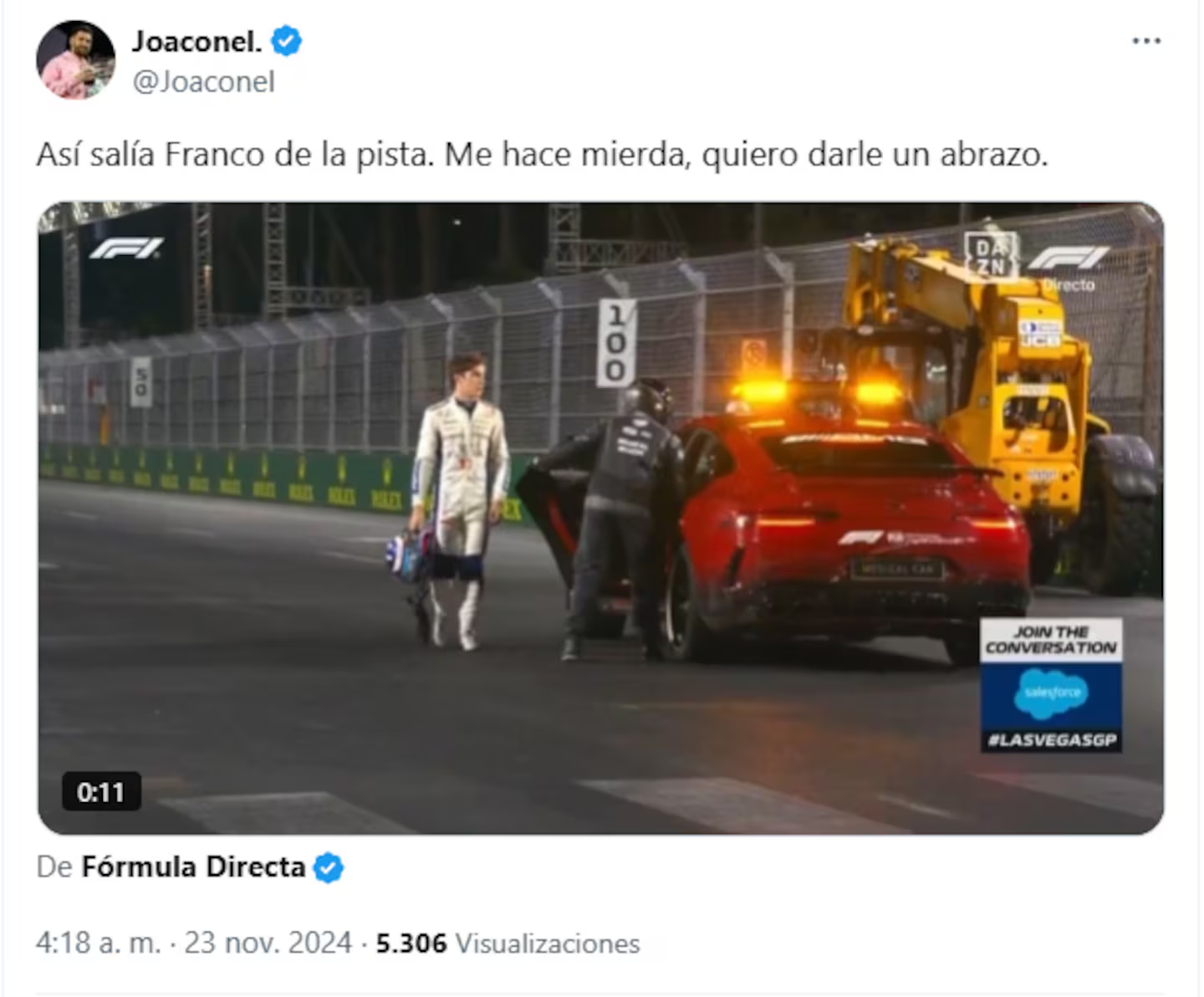This screenshot has width=1204, height=997.
Task: Click the Join The Conversation banner
Action: 1051,641
